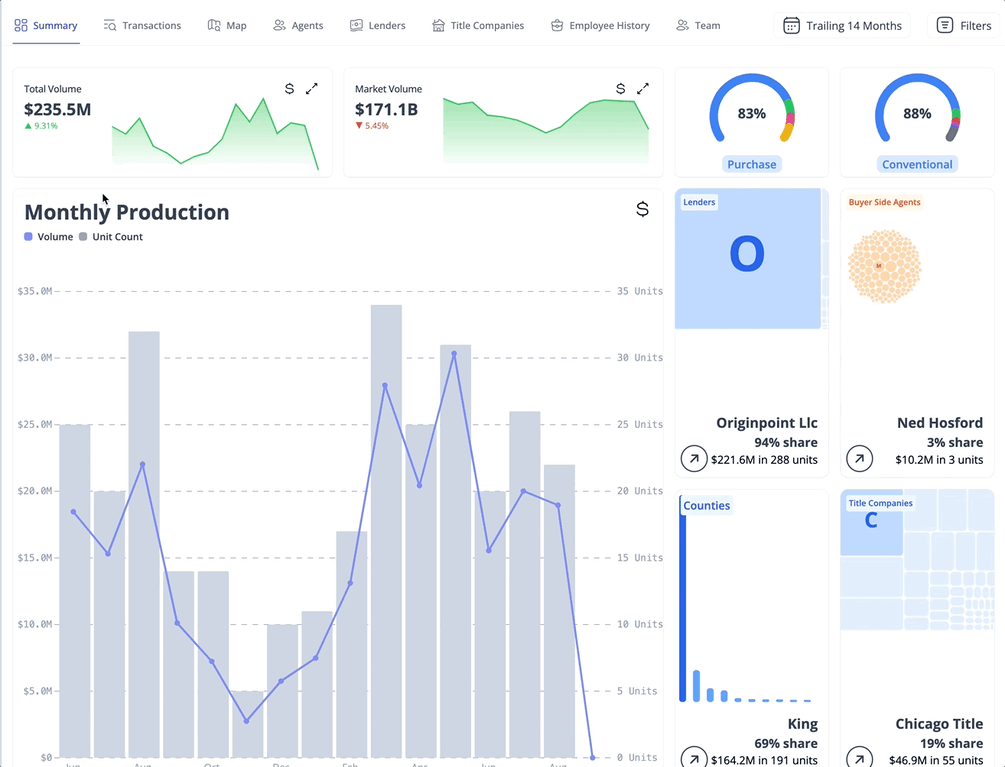1005x767 pixels.
Task: Open Chicago Title details via circled arrow icon
Action: (859, 759)
